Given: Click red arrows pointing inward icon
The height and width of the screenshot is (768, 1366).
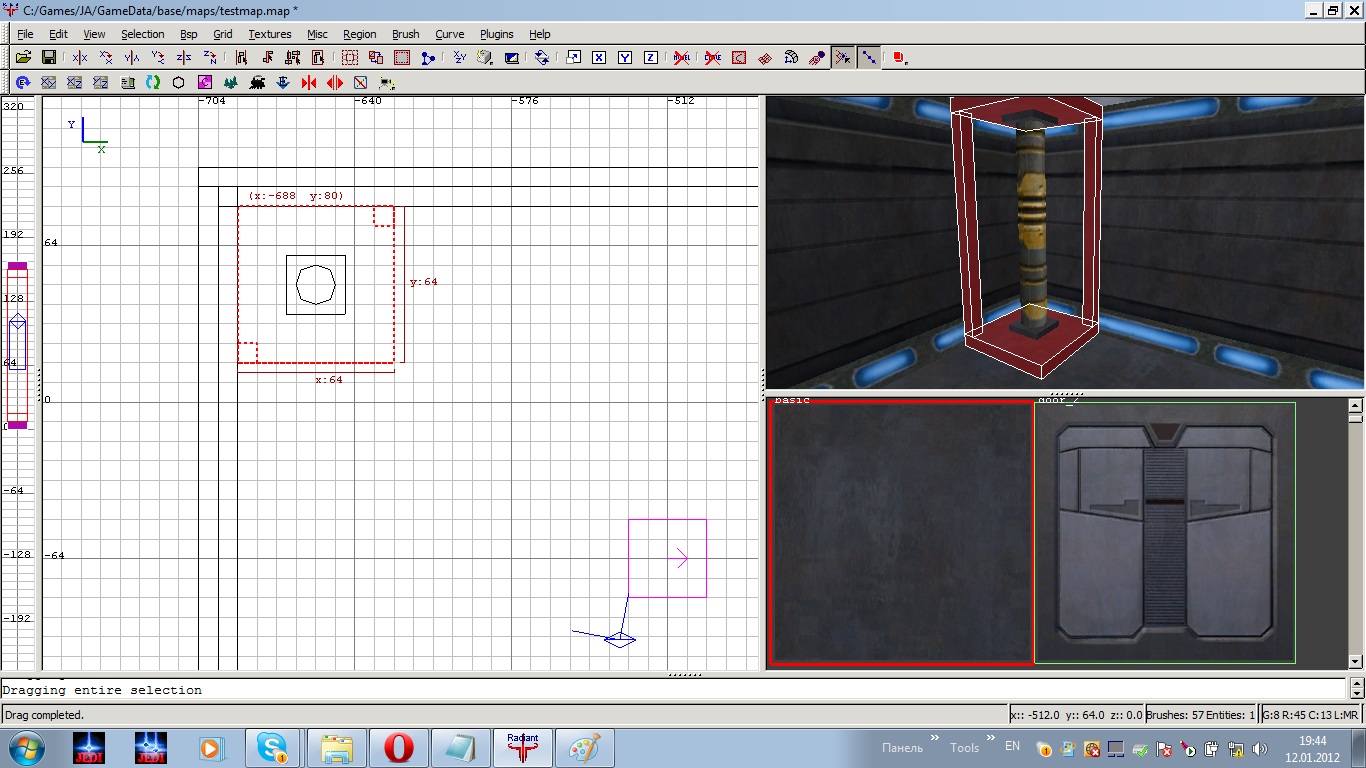Looking at the screenshot, I should (308, 82).
